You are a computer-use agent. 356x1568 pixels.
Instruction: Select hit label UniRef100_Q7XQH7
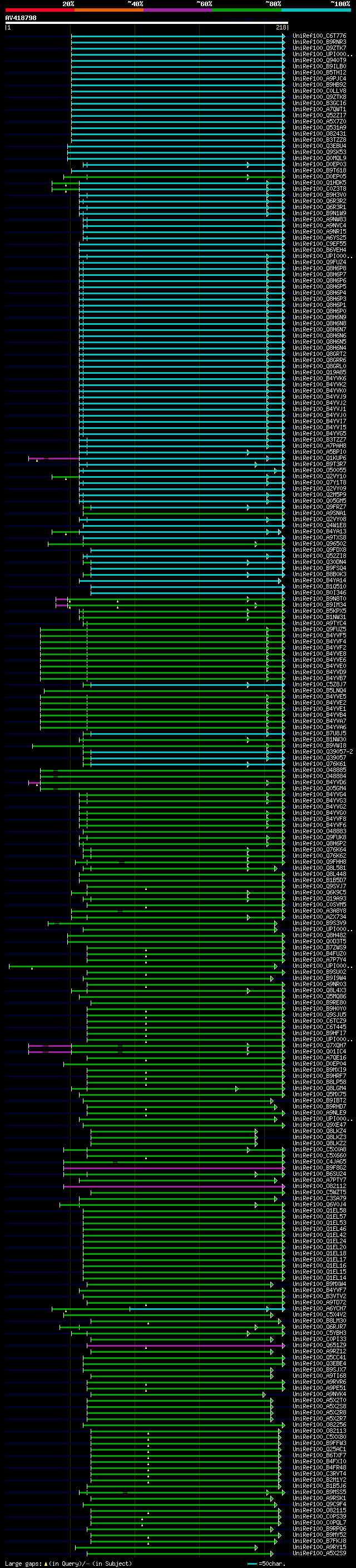(x=319, y=1045)
